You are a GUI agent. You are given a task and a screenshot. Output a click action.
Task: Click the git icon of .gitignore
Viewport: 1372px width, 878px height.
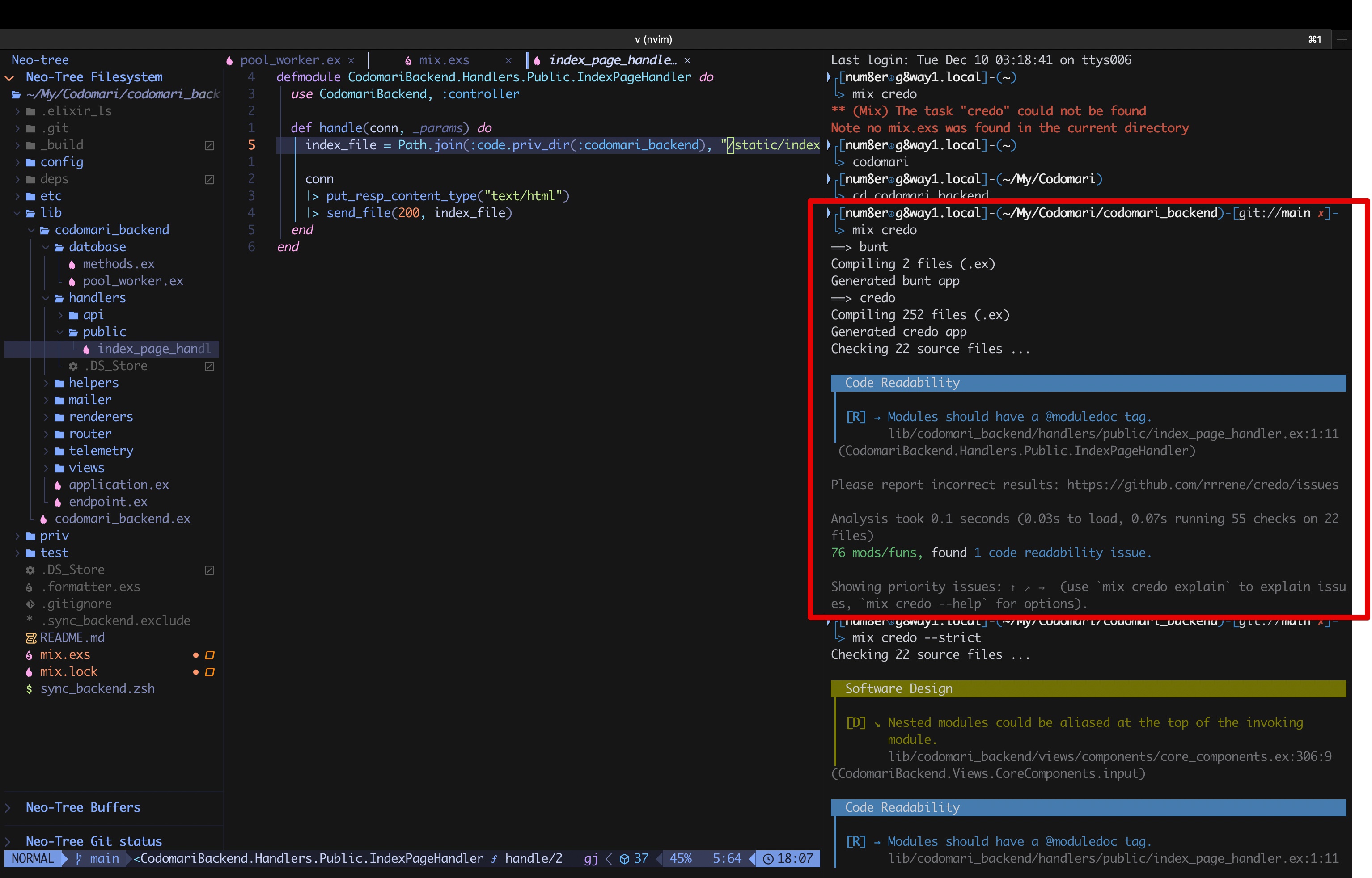30,604
